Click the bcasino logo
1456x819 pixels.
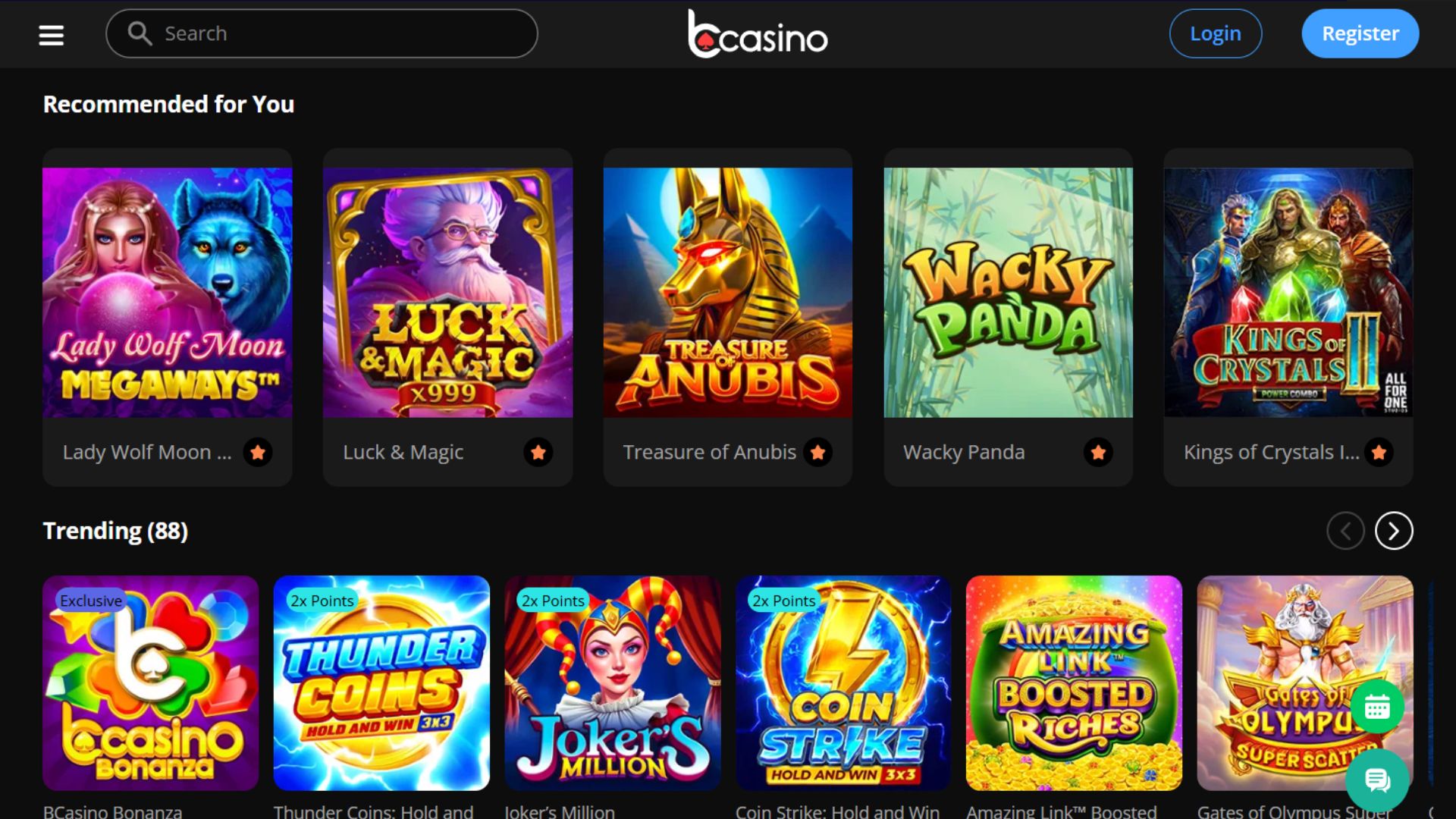coord(758,33)
